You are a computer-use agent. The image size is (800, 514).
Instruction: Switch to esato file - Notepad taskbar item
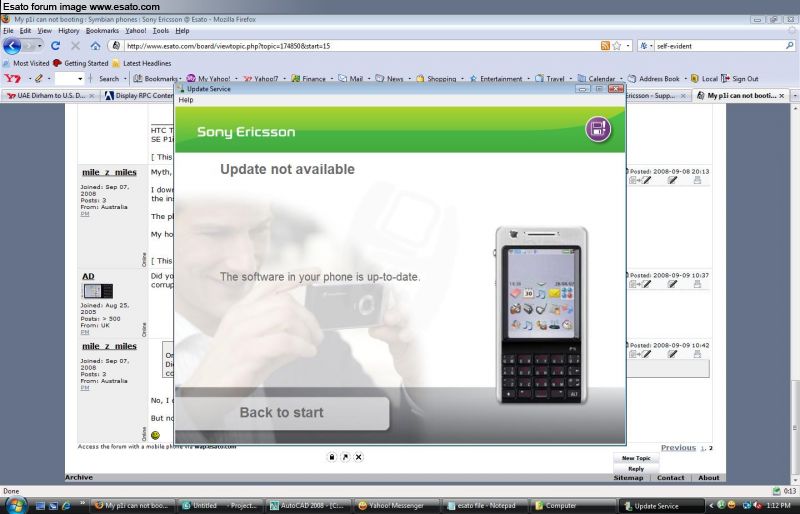pyautogui.click(x=485, y=506)
